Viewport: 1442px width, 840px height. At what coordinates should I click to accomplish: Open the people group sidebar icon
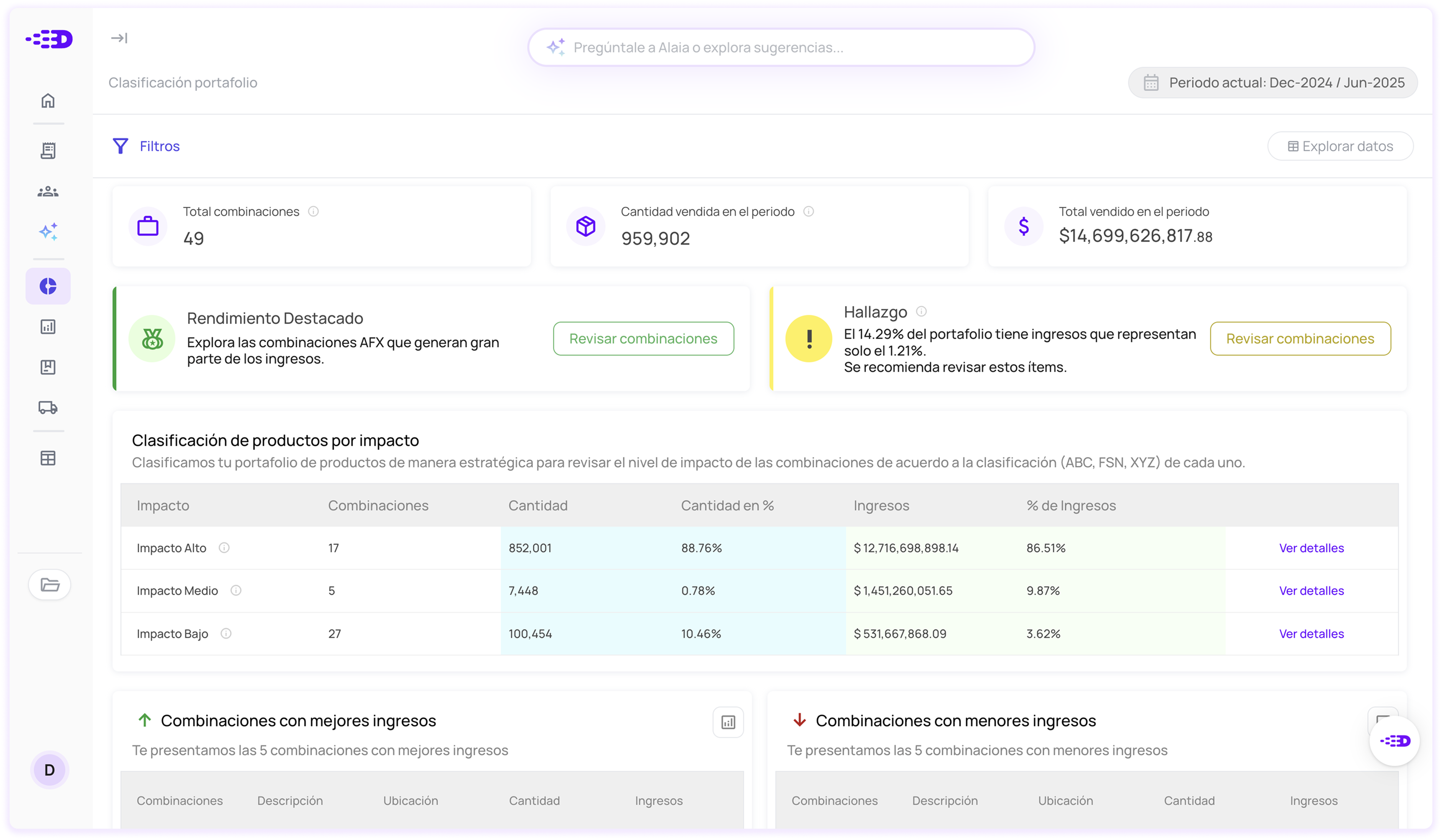(48, 192)
